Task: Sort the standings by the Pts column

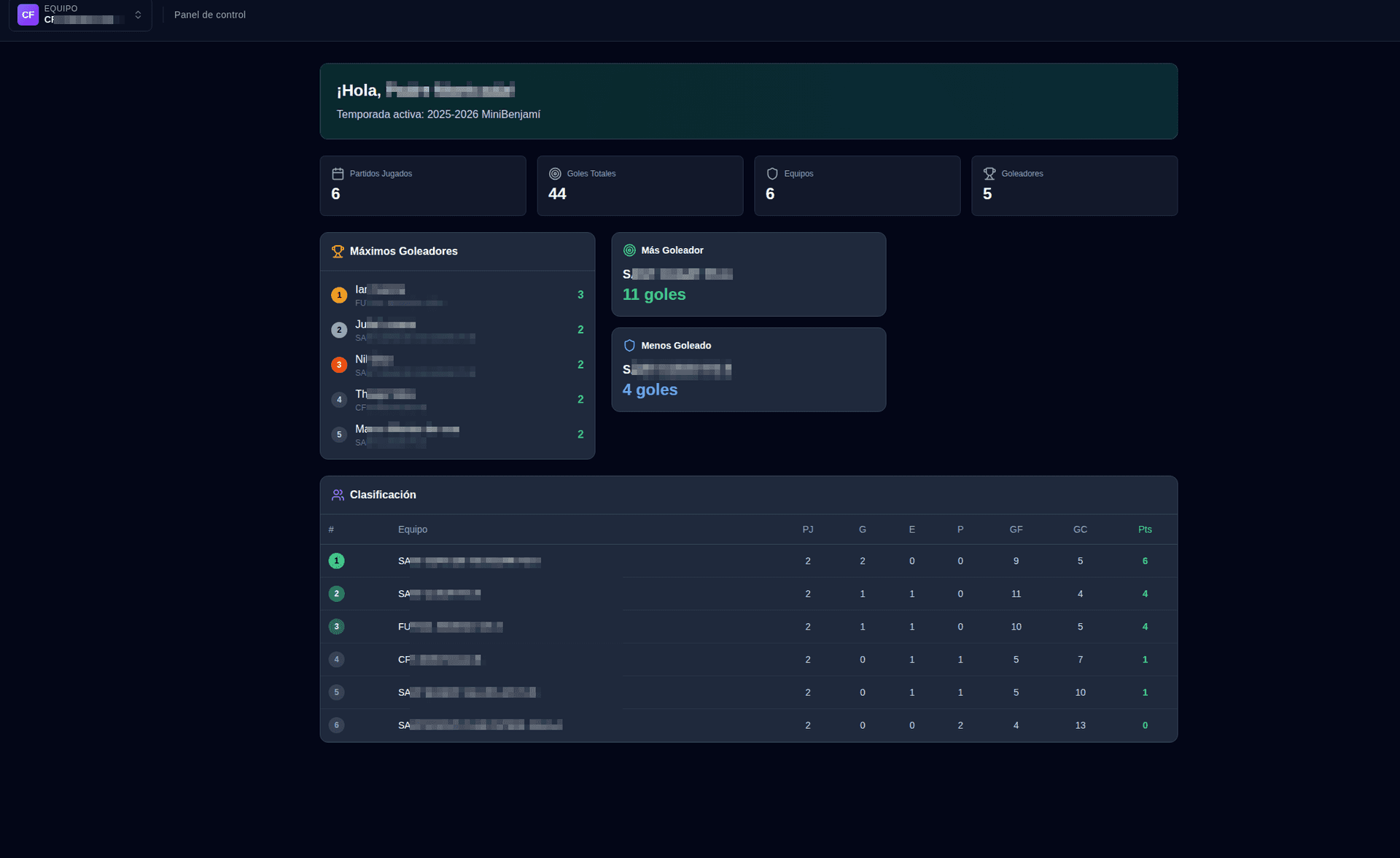Action: [1144, 529]
